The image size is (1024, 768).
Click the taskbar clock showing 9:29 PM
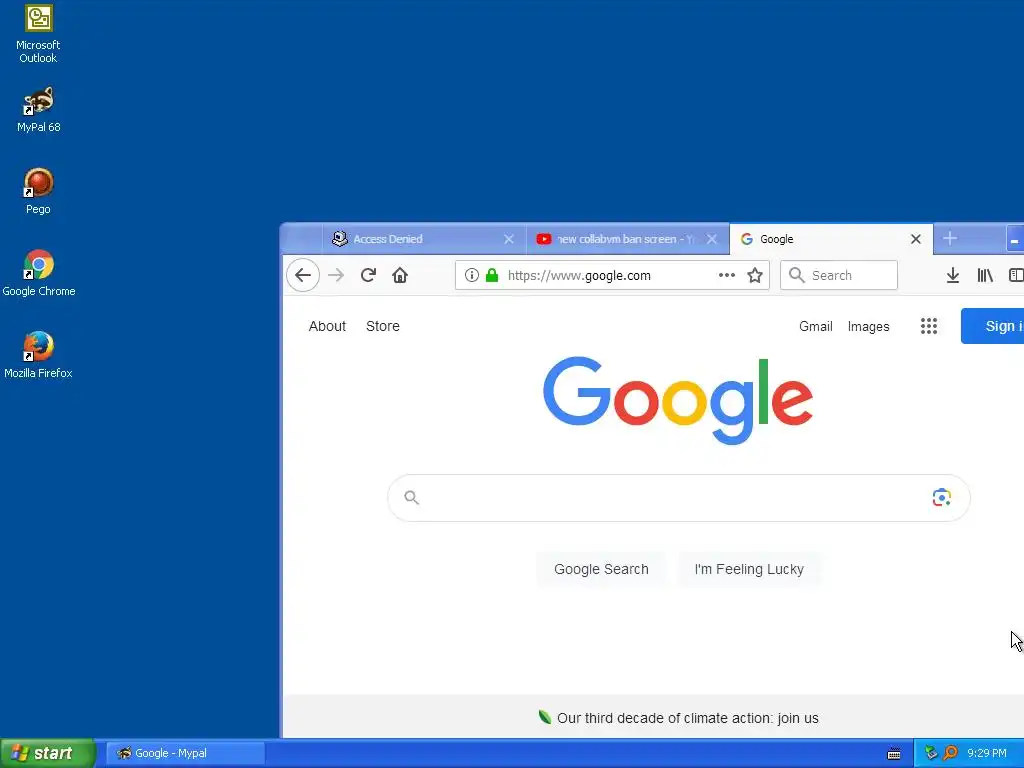tap(987, 753)
